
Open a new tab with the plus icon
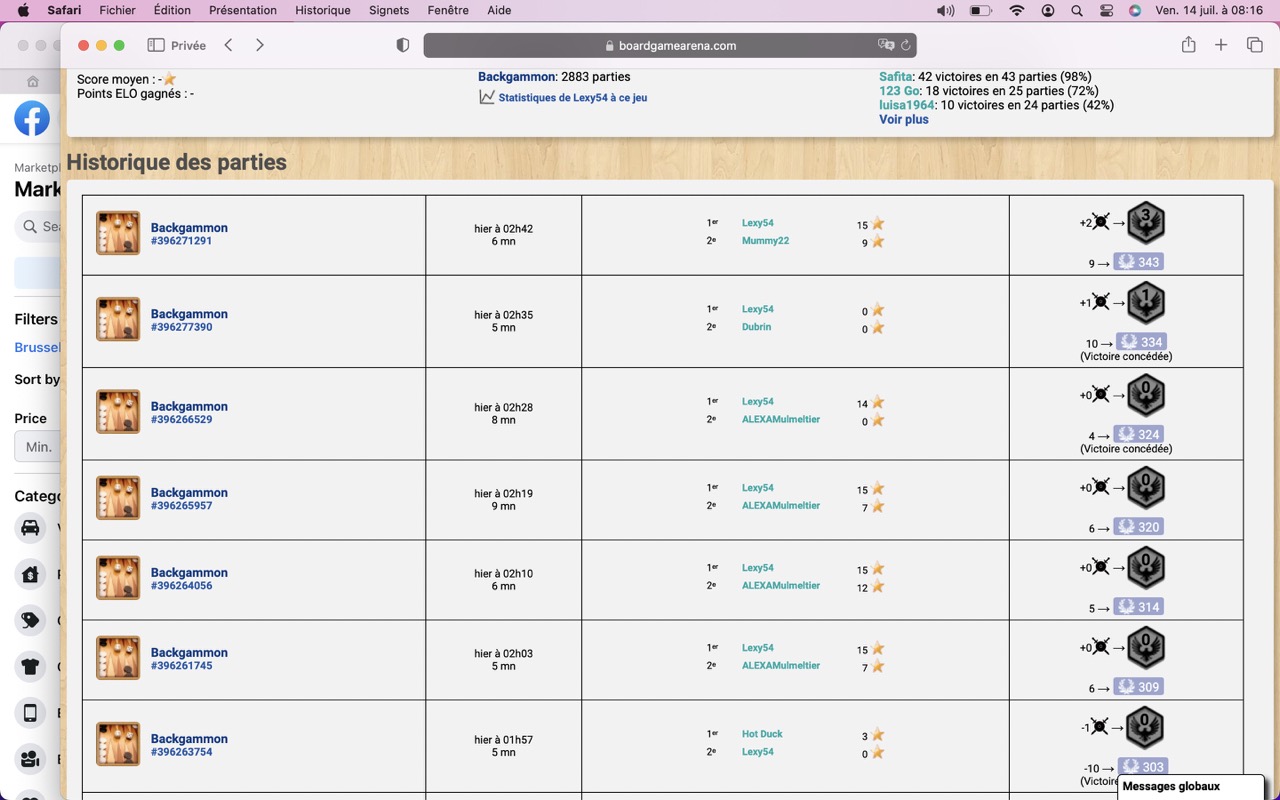pos(1221,45)
